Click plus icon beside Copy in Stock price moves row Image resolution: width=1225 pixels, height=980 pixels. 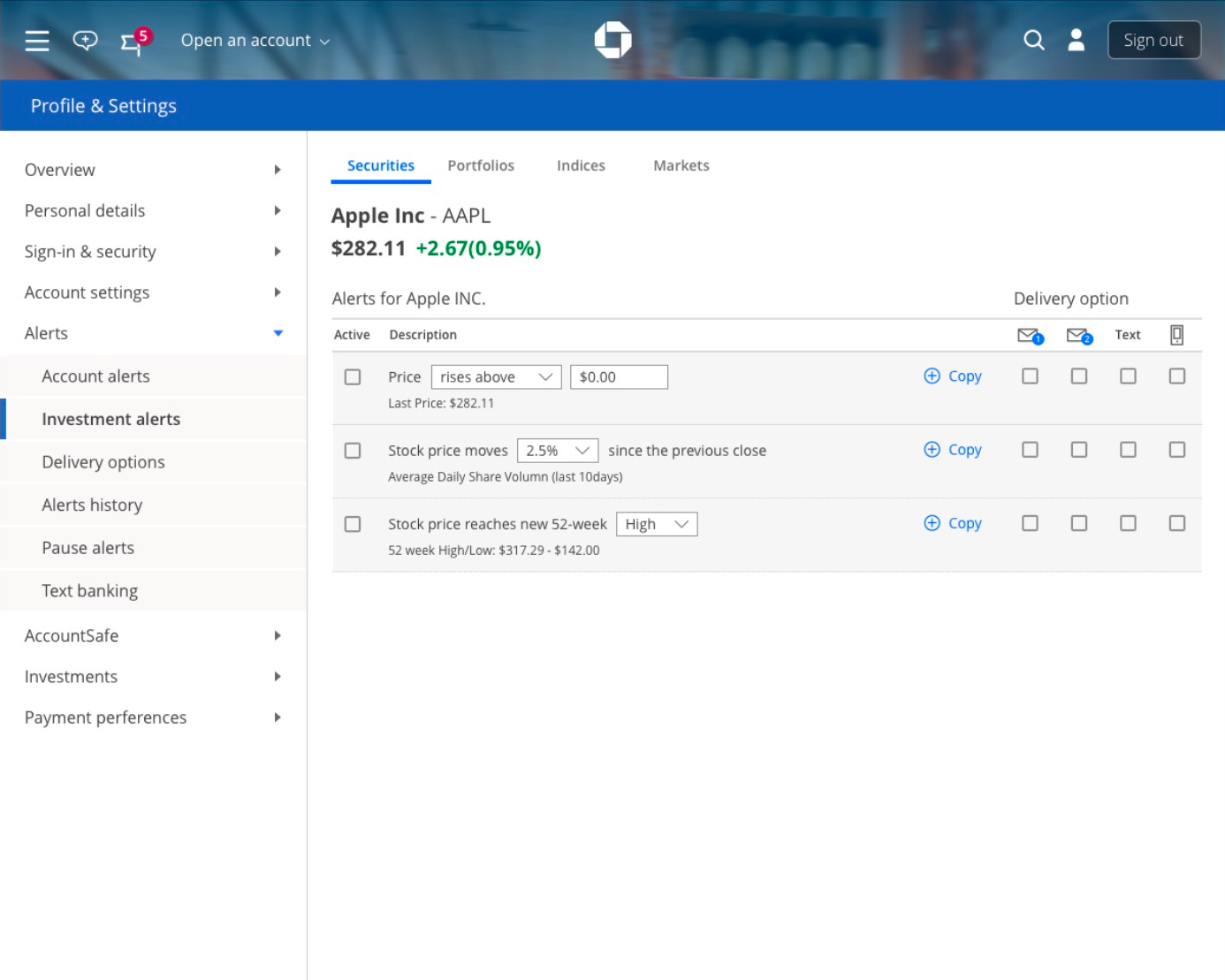[932, 449]
